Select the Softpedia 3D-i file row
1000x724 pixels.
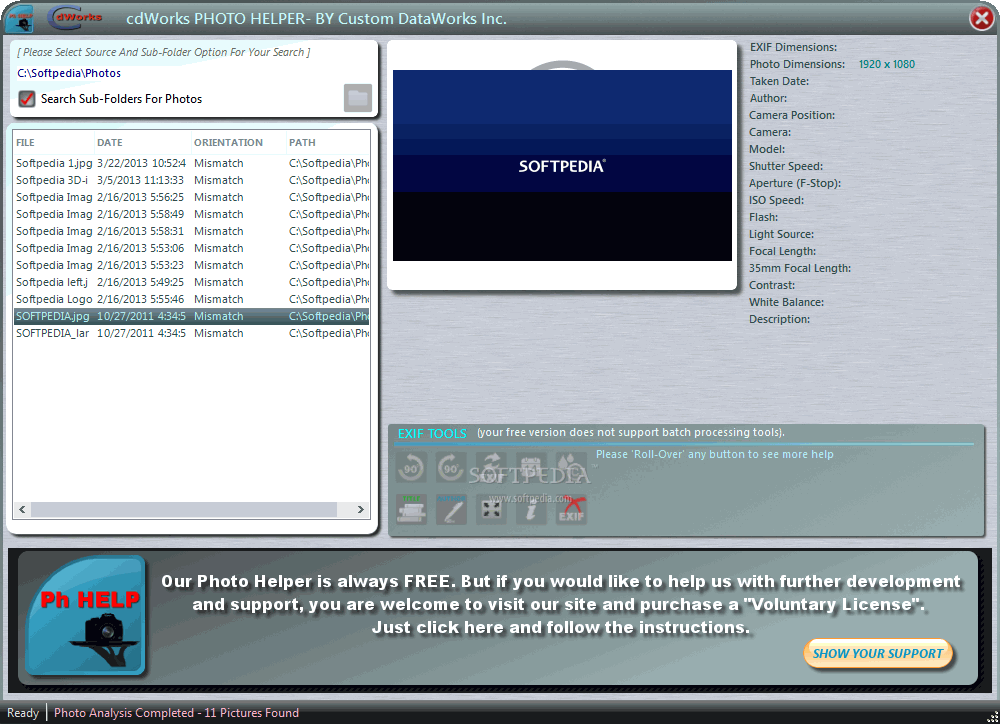[191, 181]
